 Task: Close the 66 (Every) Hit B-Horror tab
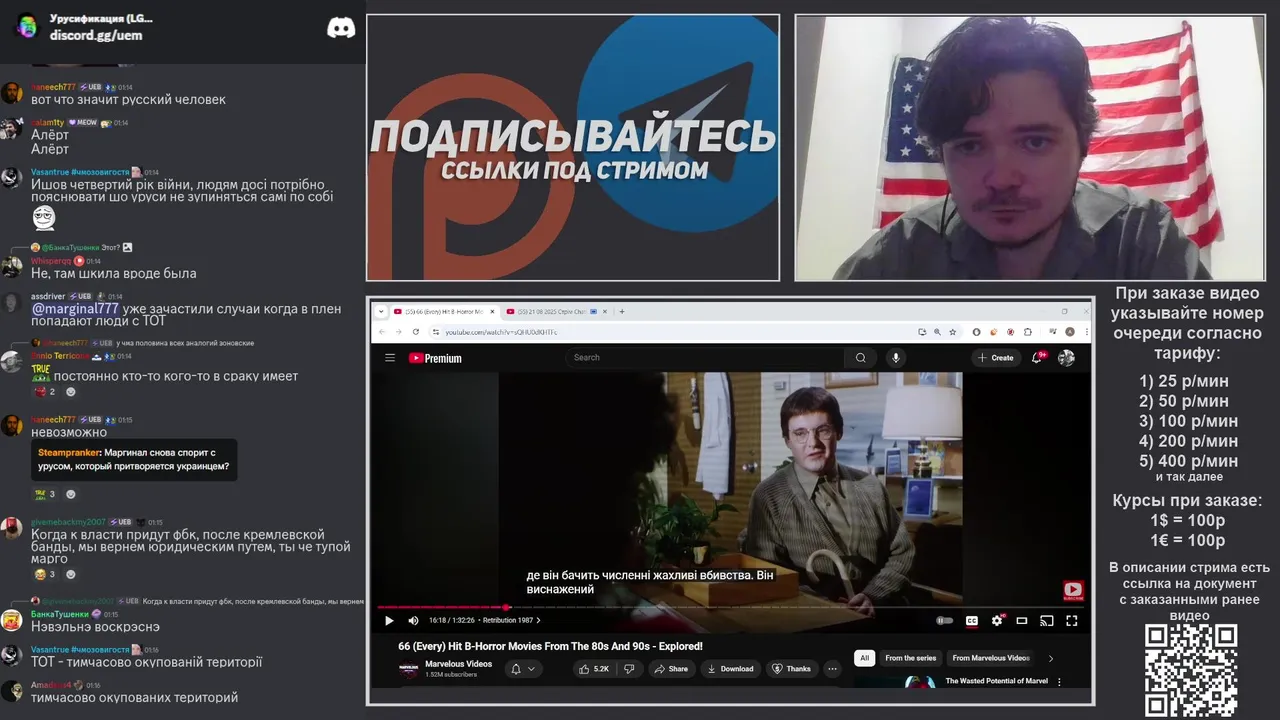point(491,311)
